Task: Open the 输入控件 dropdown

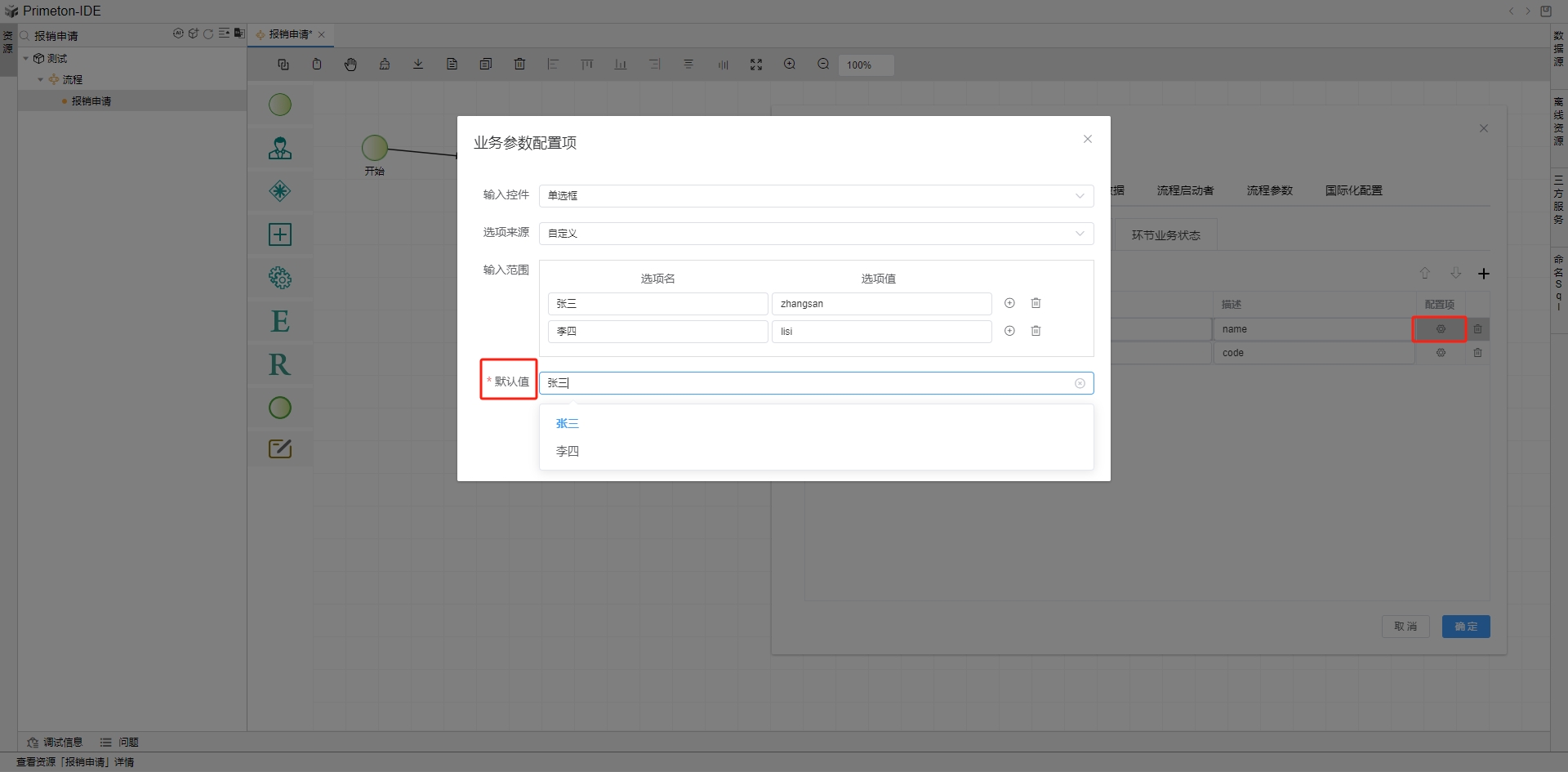Action: (816, 196)
